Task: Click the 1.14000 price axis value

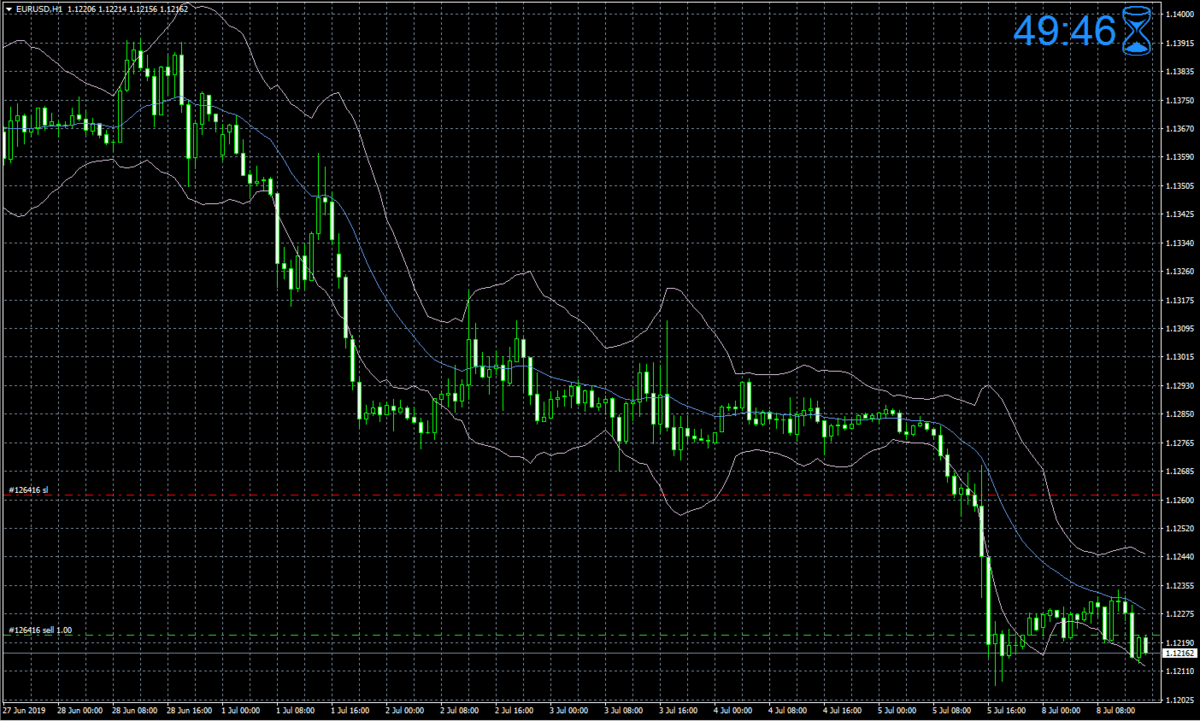Action: click(x=1178, y=16)
